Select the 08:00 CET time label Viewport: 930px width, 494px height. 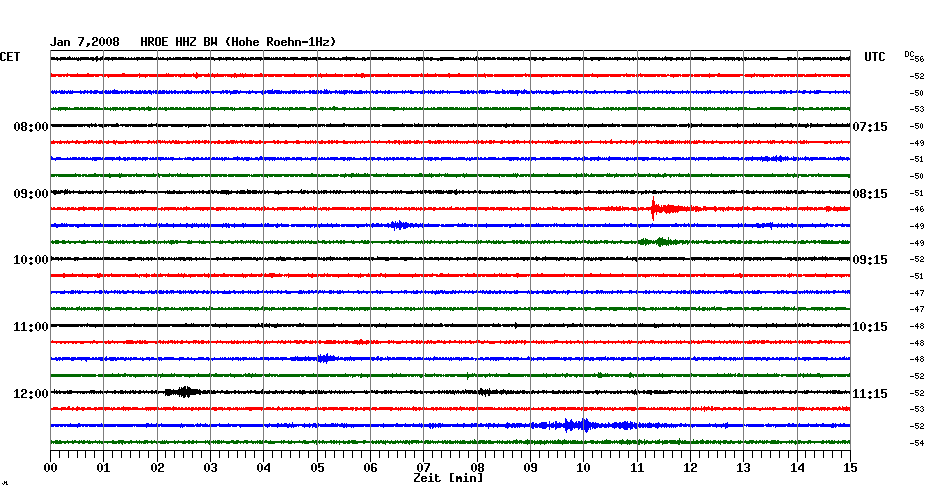(x=31, y=127)
